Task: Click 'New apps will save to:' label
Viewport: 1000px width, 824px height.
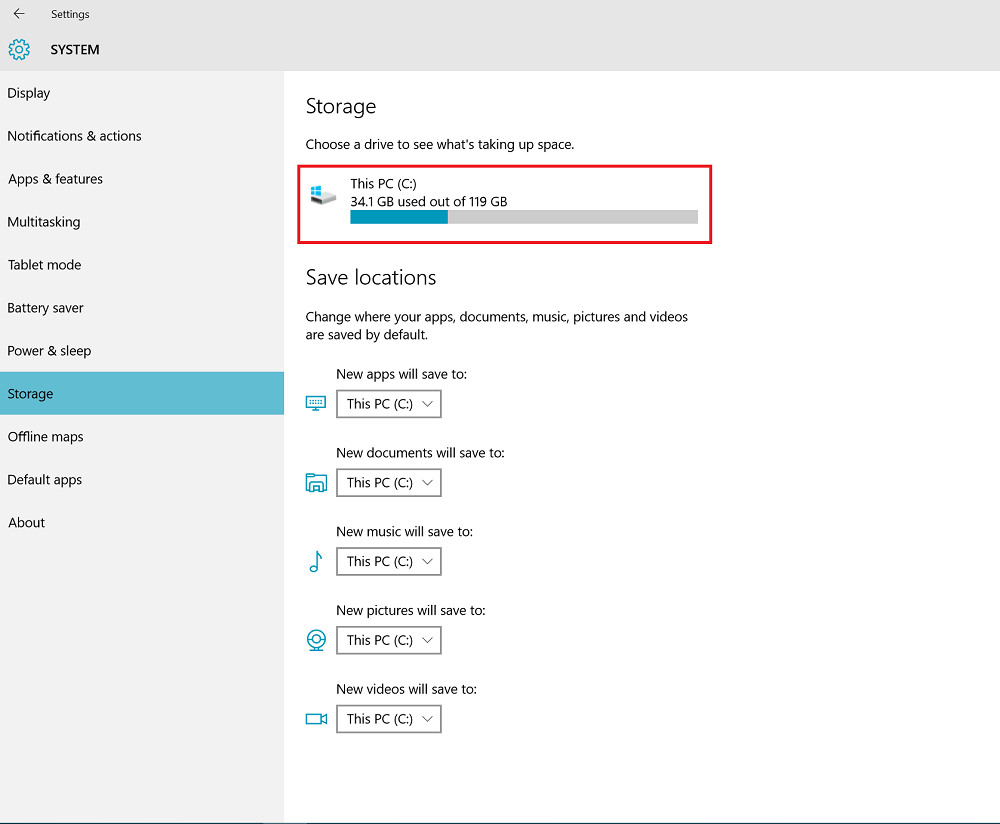Action: coord(402,374)
